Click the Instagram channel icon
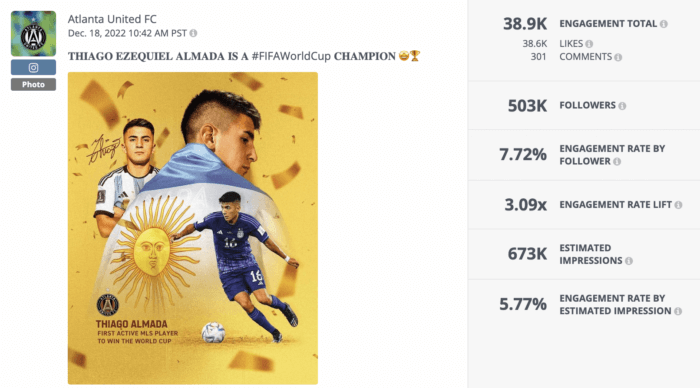Screen dimensions: 700x388 (33, 67)
